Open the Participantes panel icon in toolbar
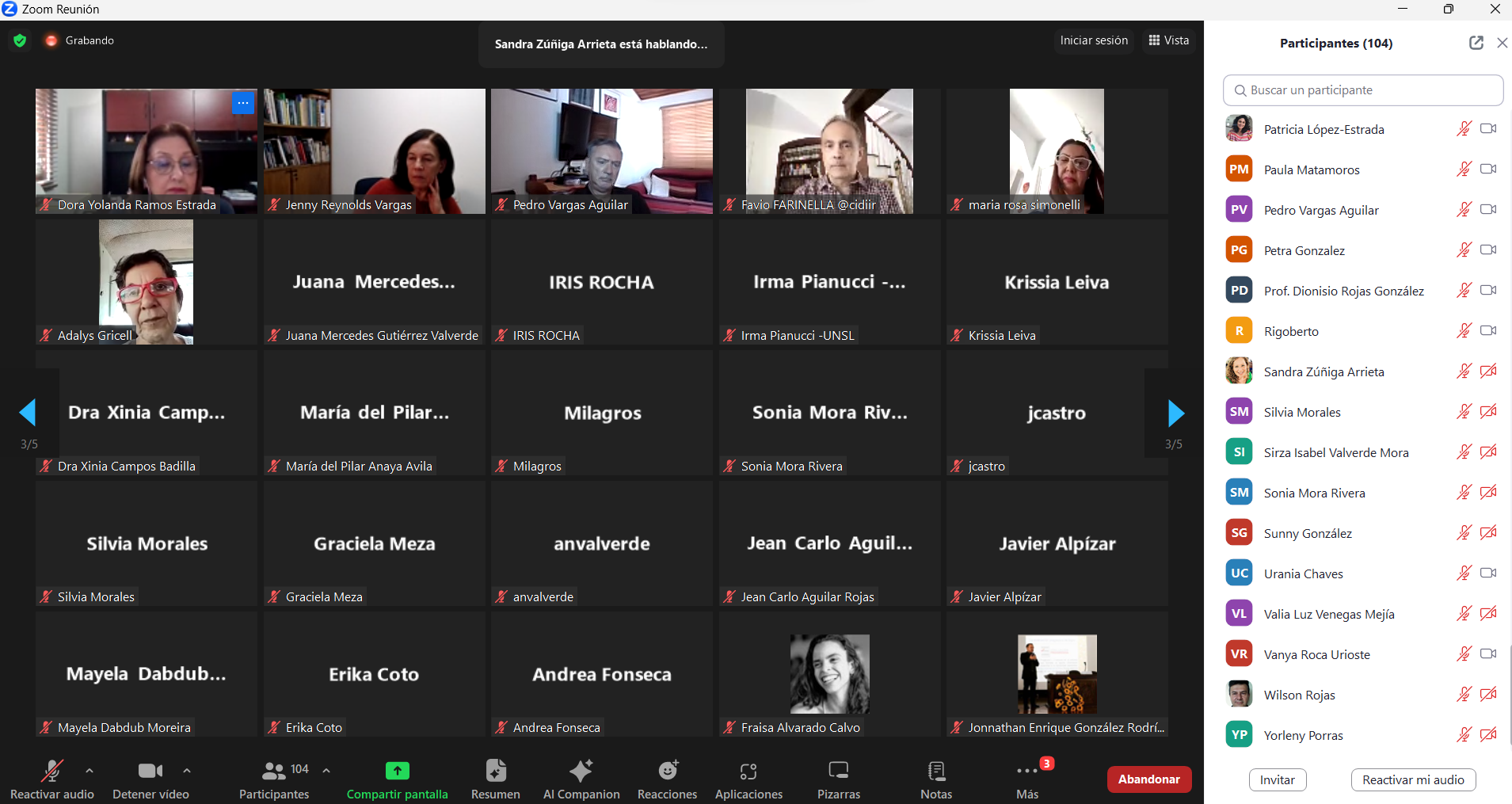This screenshot has height=804, width=1512. (273, 771)
